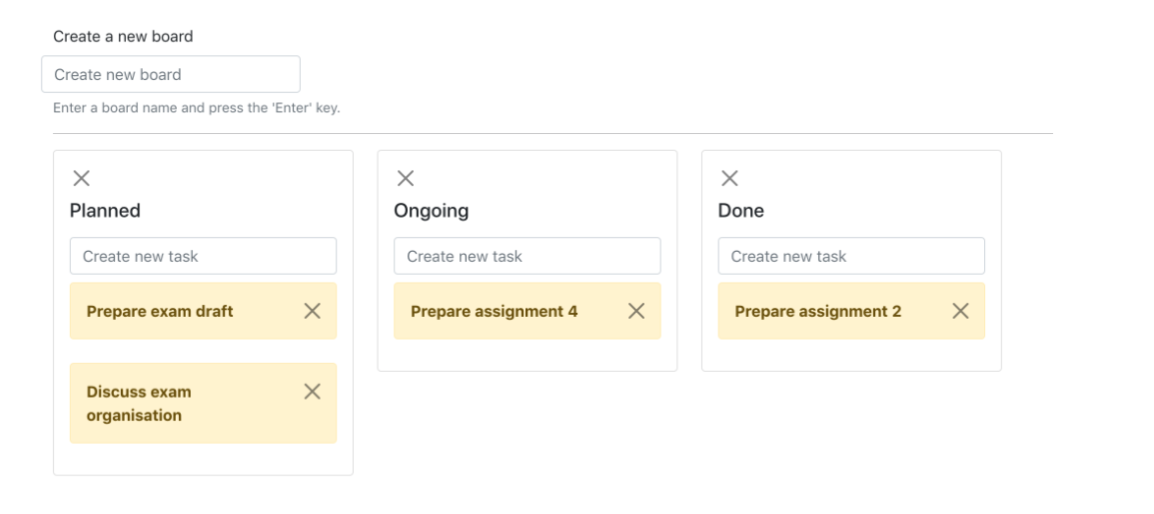Click the new task field in Planned
Image resolution: width=1154 pixels, height=514 pixels.
pyautogui.click(x=203, y=256)
